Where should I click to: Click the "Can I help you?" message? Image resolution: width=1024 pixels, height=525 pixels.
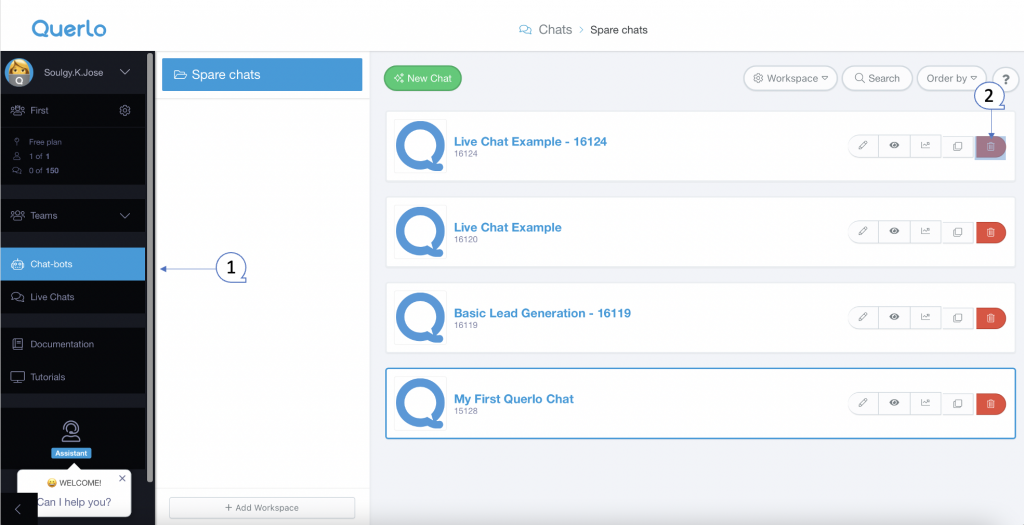coord(74,502)
